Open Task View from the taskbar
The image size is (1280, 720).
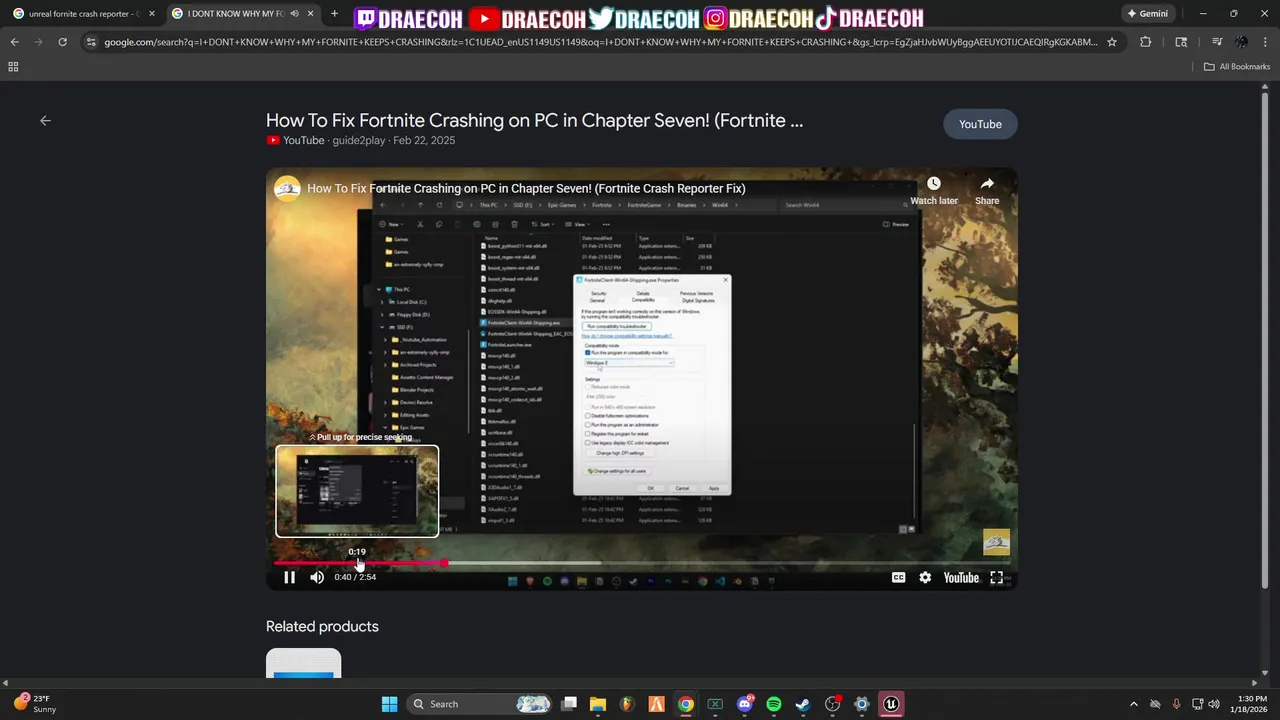click(x=569, y=704)
